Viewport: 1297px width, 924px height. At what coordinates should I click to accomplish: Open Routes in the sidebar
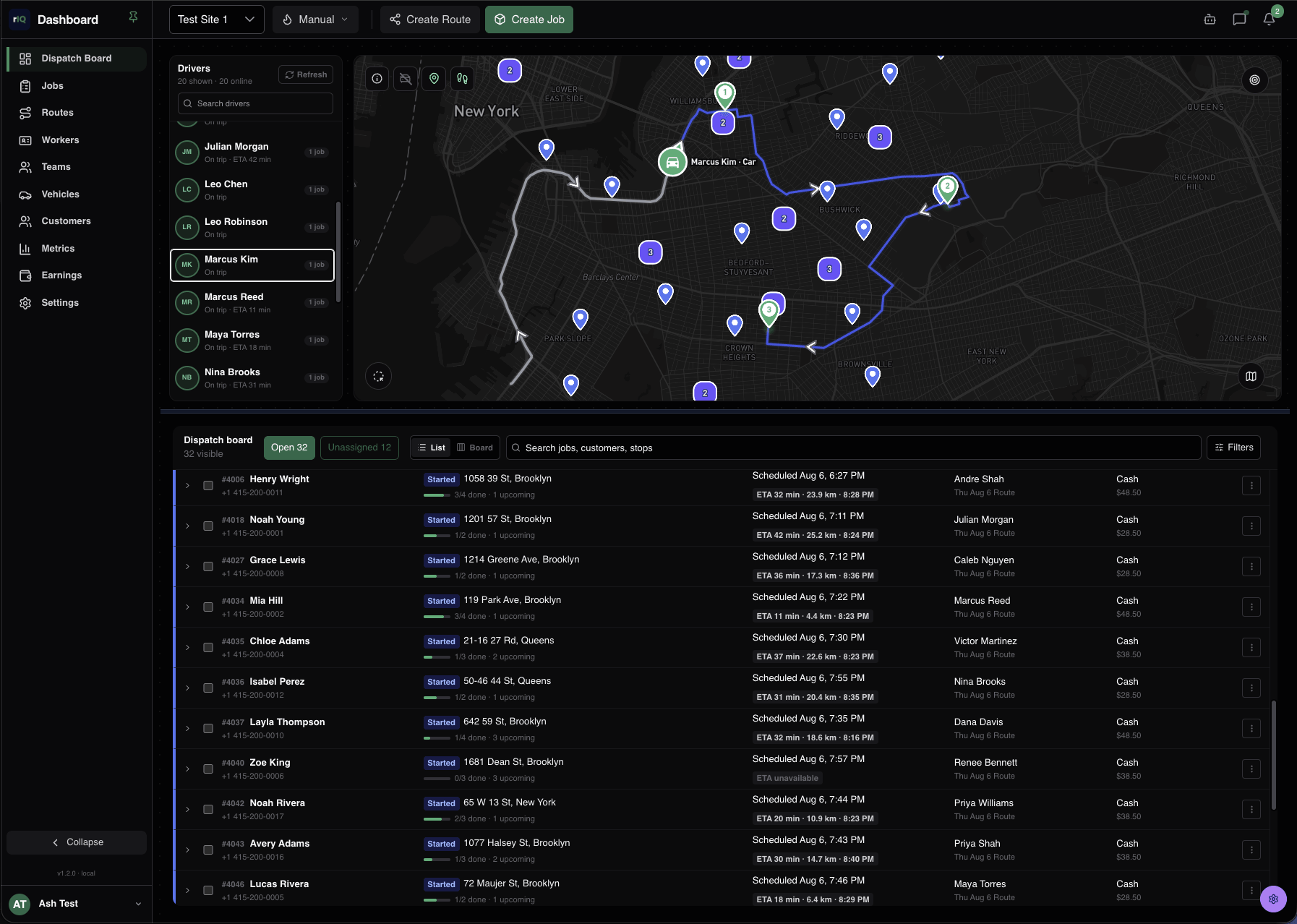(77, 113)
